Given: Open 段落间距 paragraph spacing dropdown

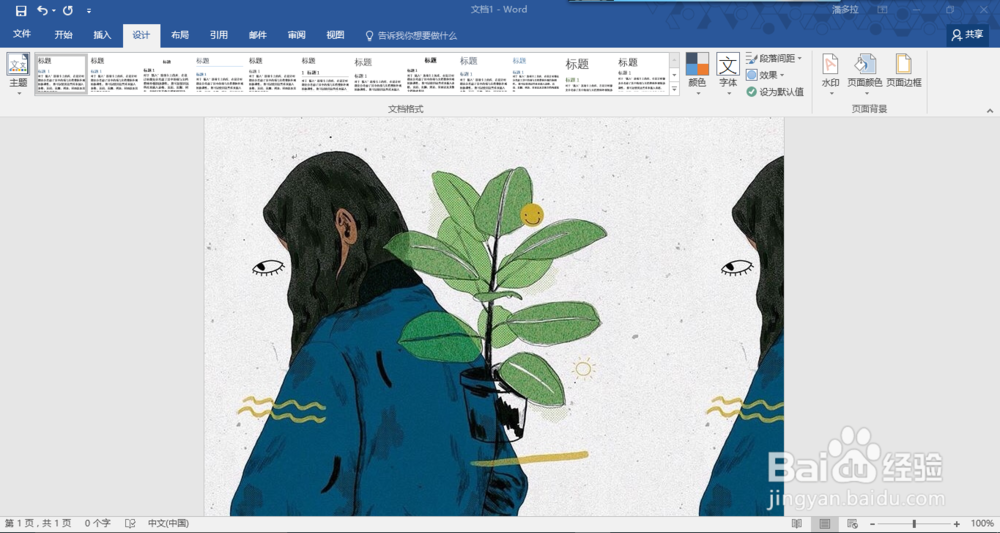Looking at the screenshot, I should [x=774, y=58].
